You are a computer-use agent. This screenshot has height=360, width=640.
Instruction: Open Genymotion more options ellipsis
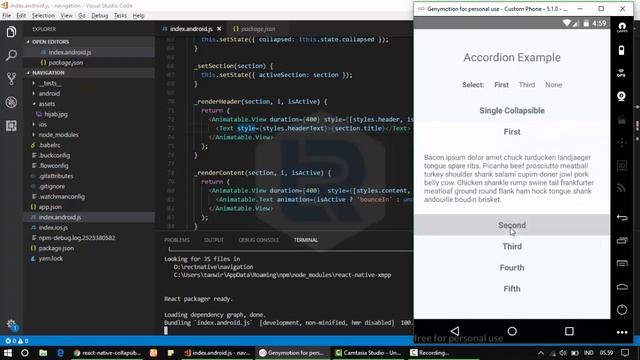622,332
